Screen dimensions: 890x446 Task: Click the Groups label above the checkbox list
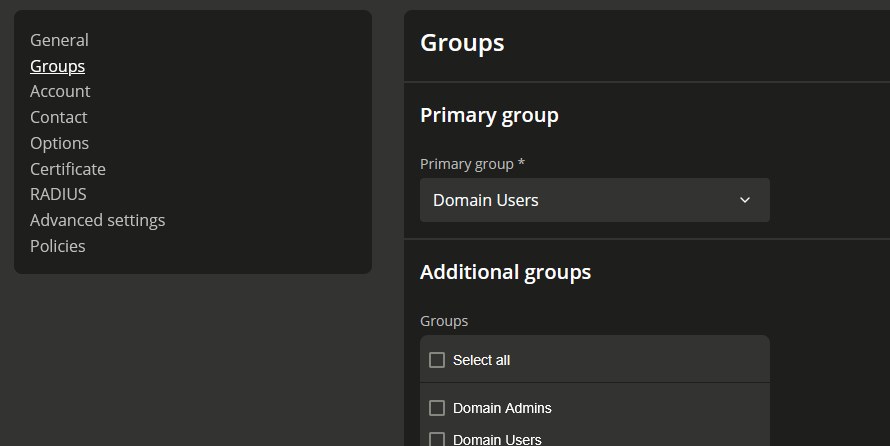(444, 321)
